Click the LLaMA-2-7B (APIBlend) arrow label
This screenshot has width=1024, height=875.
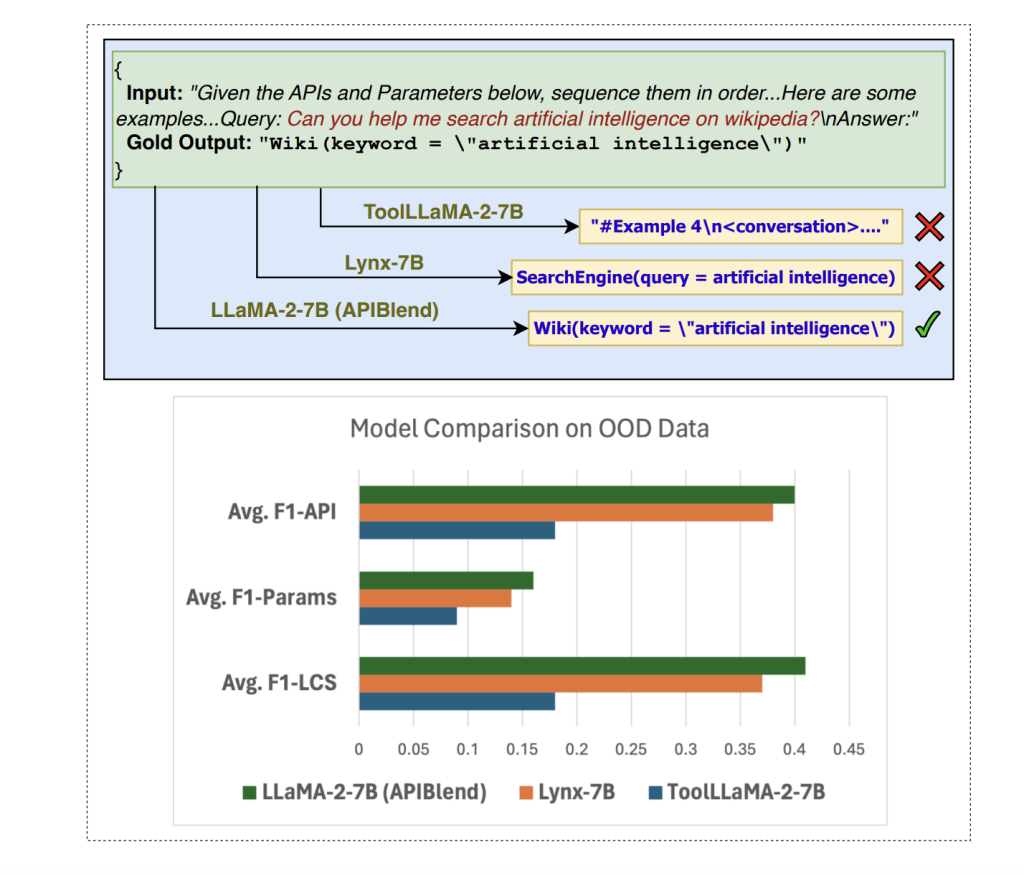[x=325, y=310]
